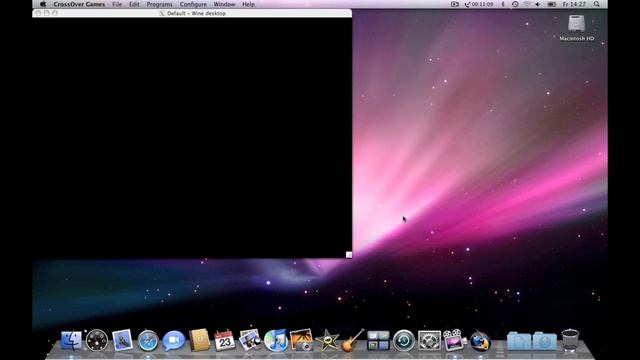Click the Wine desktop window resize grip
The width and height of the screenshot is (640, 360).
pos(349,255)
